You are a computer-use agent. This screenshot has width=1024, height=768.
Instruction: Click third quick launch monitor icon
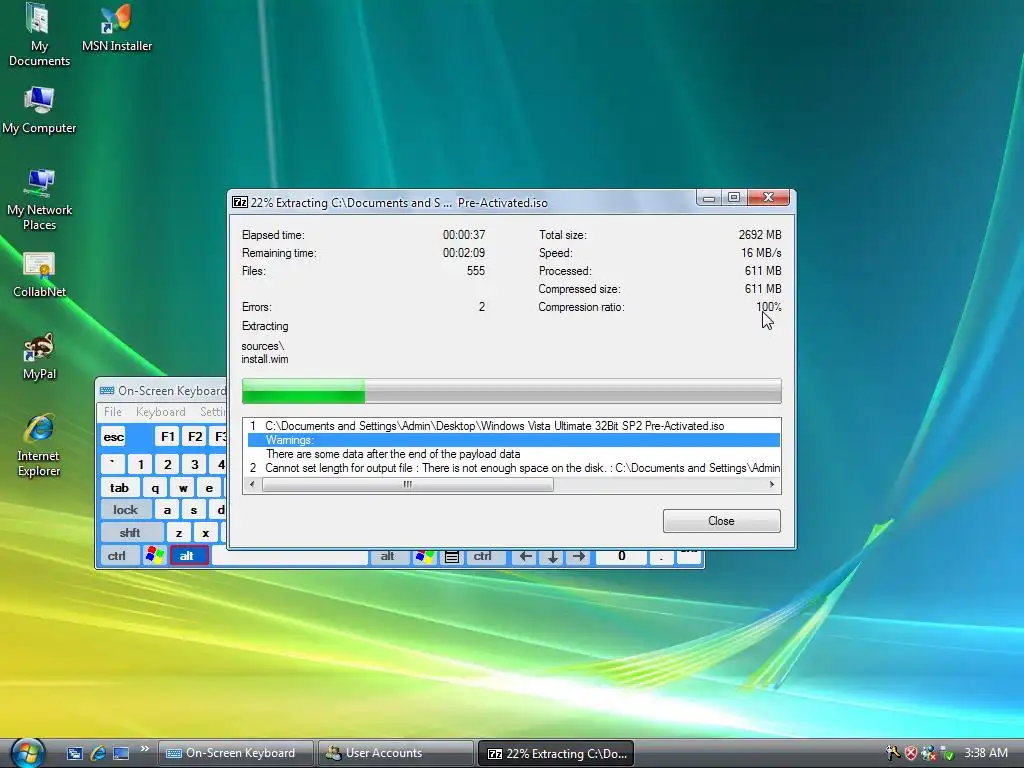tap(121, 753)
